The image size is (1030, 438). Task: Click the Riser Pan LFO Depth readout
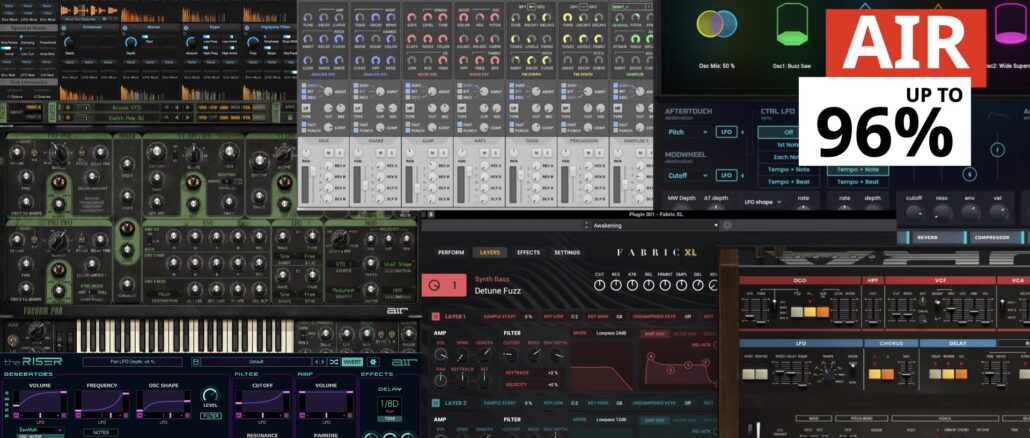(133, 362)
